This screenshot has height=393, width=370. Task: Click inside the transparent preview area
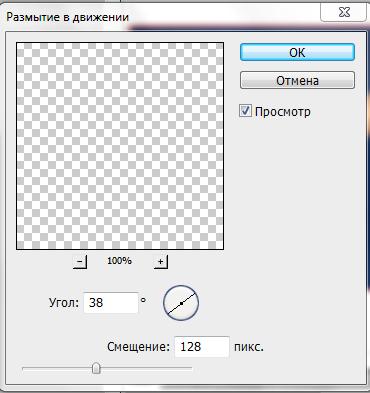pos(120,146)
